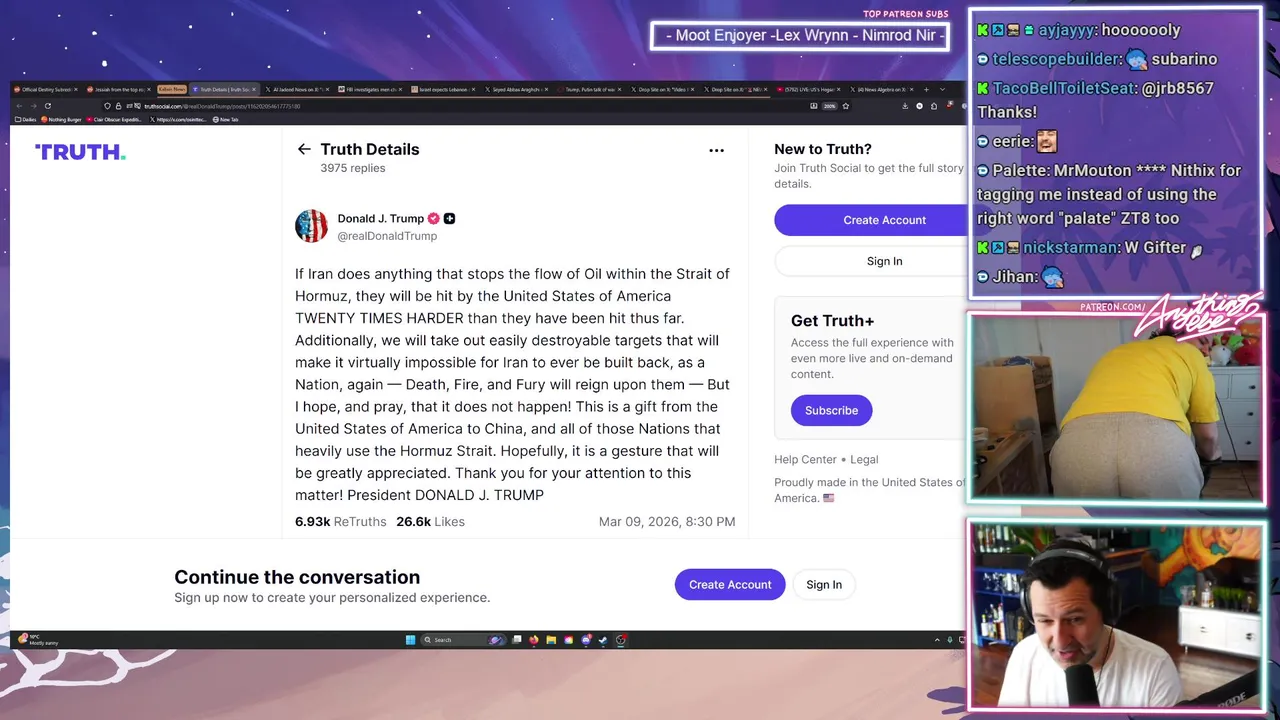This screenshot has width=1280, height=720.
Task: Switch to the FBI investigates tab
Action: pyautogui.click(x=369, y=89)
